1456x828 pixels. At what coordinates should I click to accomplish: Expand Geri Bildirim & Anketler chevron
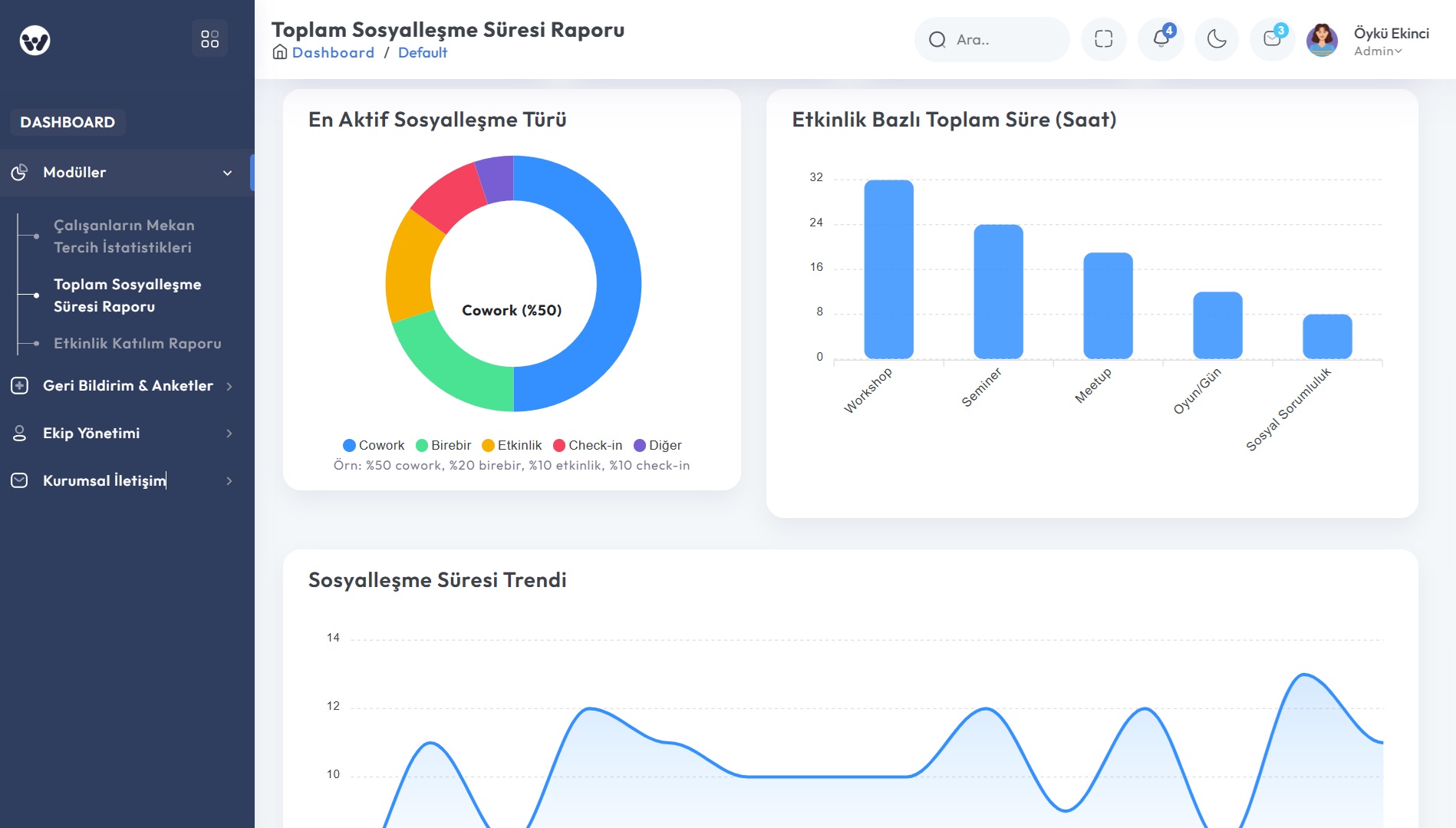[x=229, y=386]
